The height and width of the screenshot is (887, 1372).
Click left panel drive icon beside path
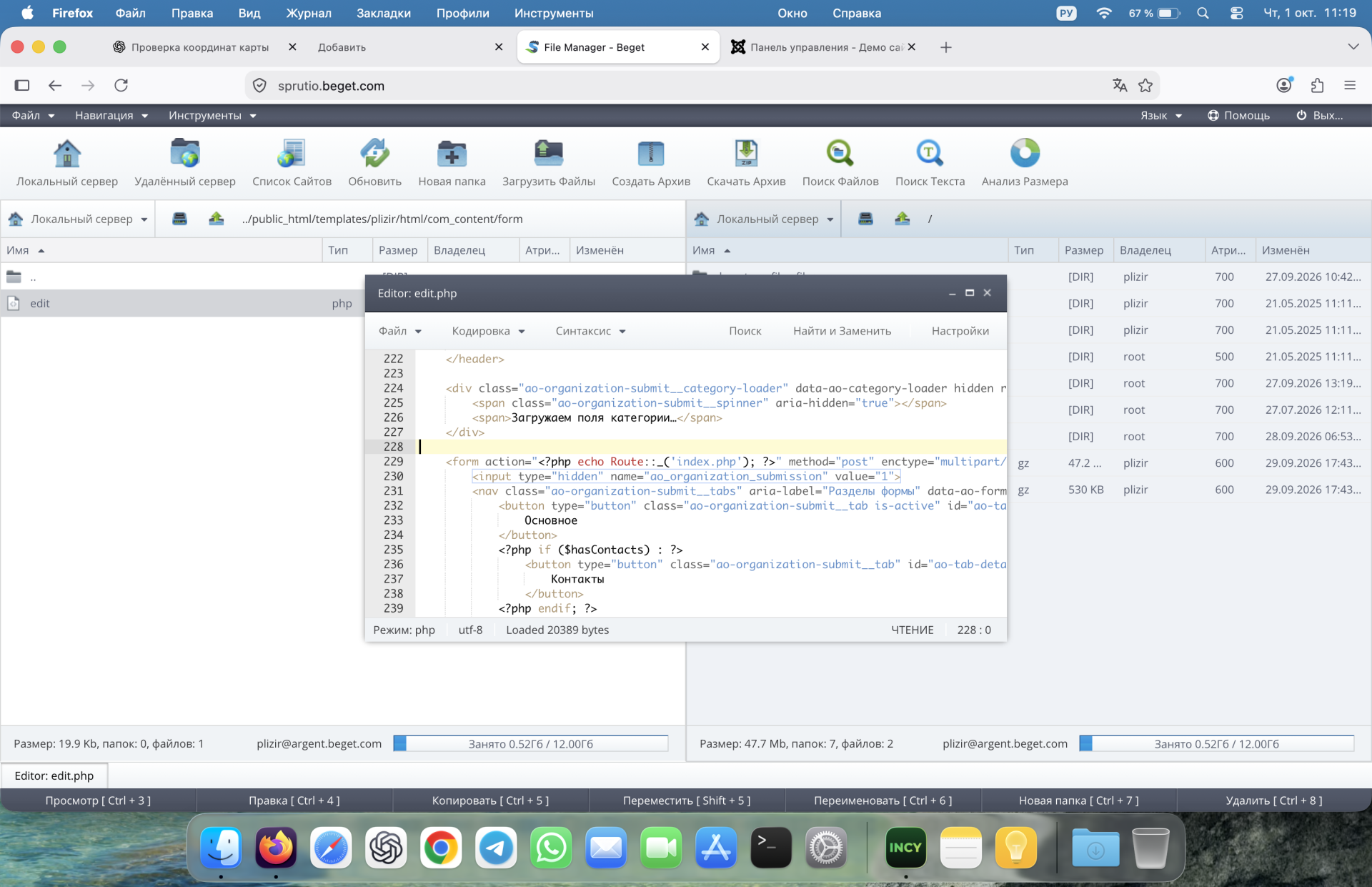179,219
